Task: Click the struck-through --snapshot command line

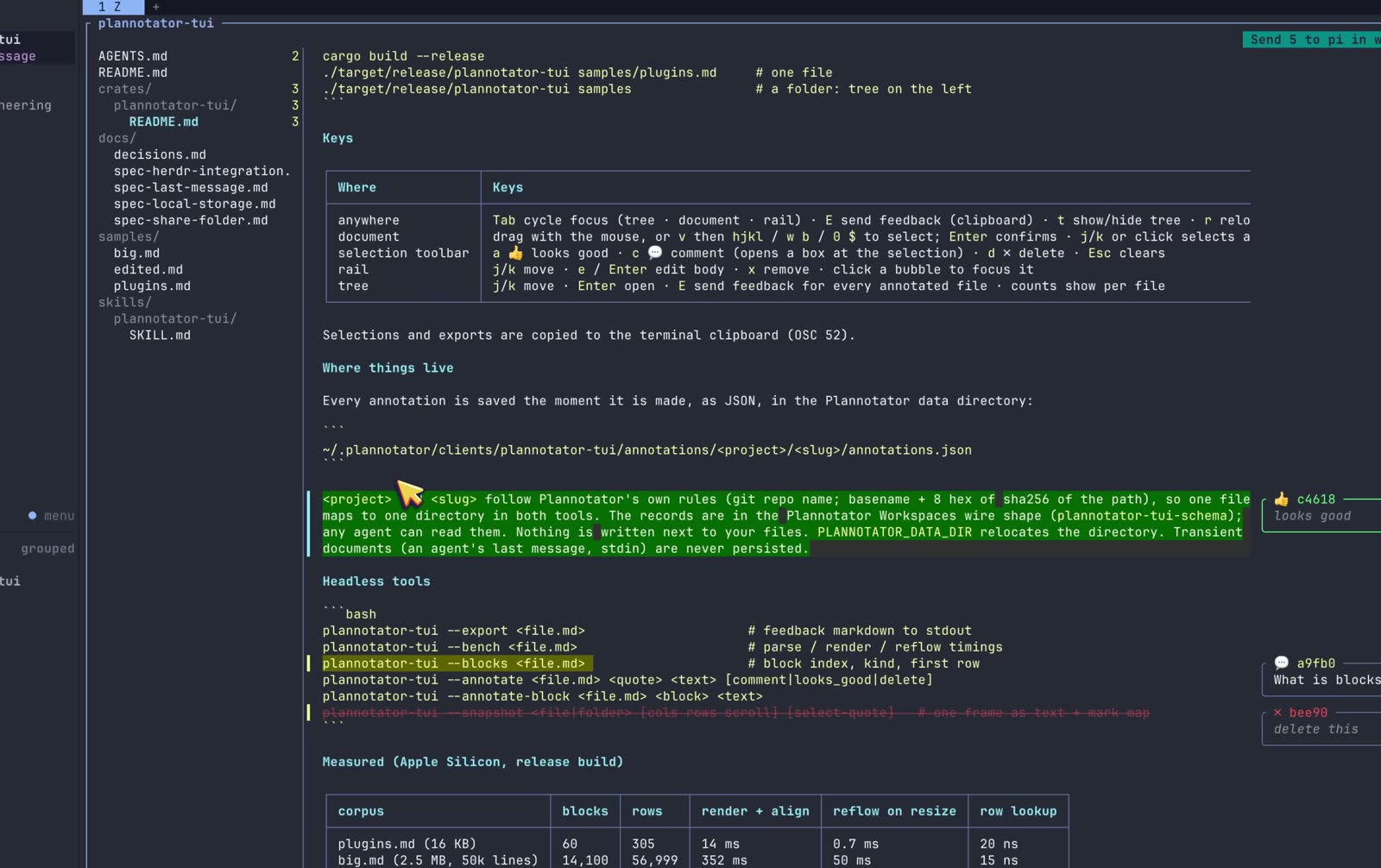Action: pos(735,713)
